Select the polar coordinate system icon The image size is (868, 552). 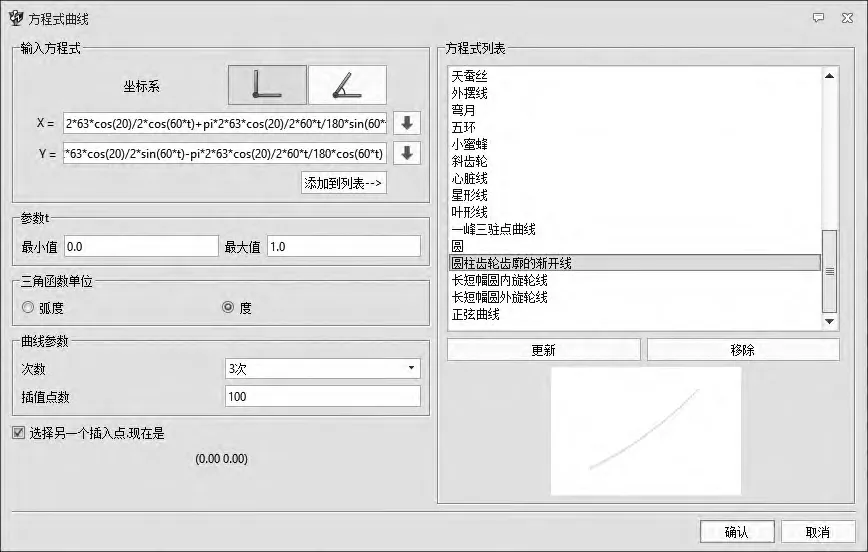[x=346, y=85]
